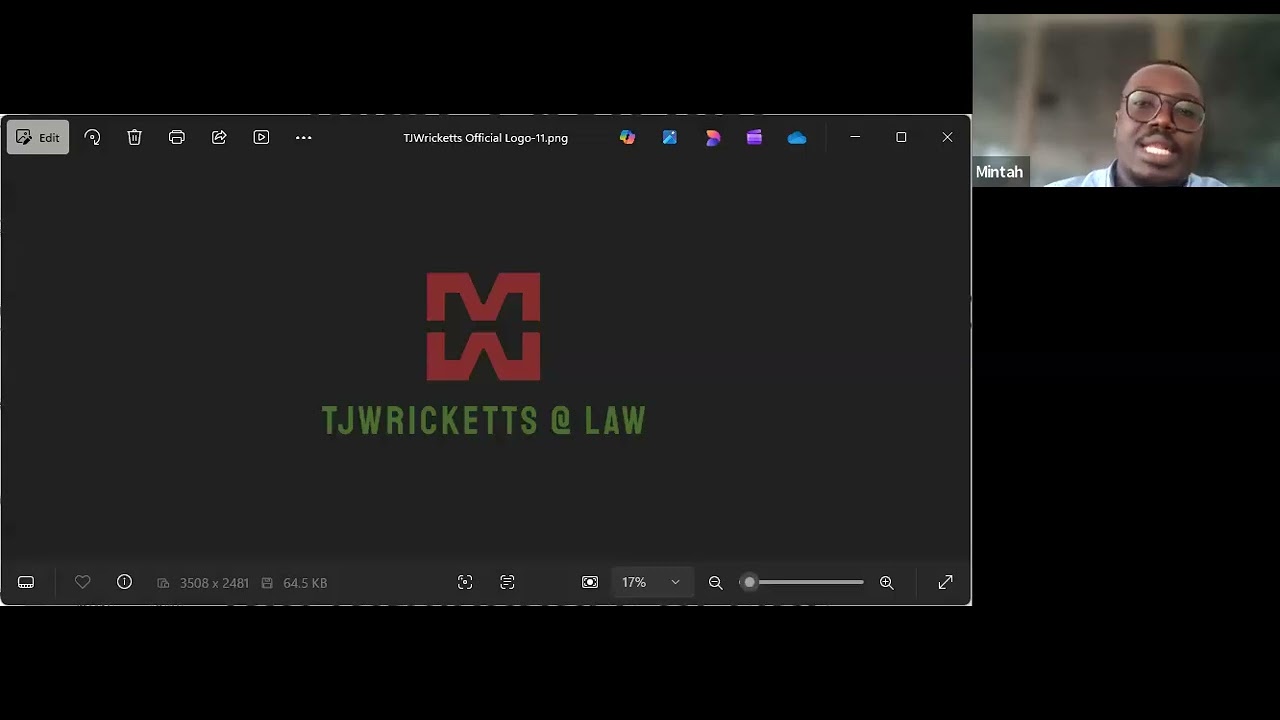
Task: Delete the image with the trash icon
Action: pos(134,137)
